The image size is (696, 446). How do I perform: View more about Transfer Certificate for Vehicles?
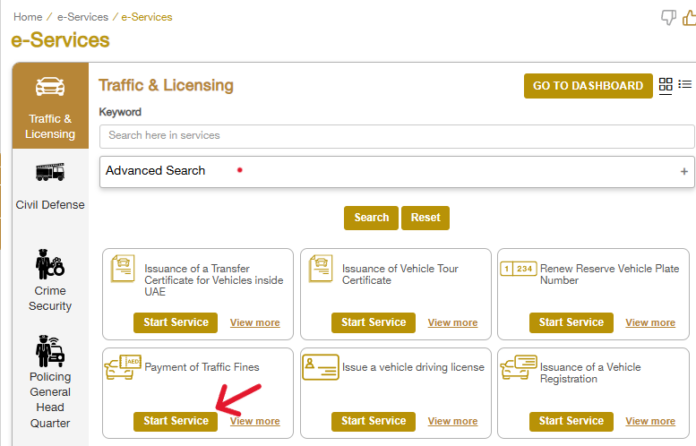pos(255,323)
